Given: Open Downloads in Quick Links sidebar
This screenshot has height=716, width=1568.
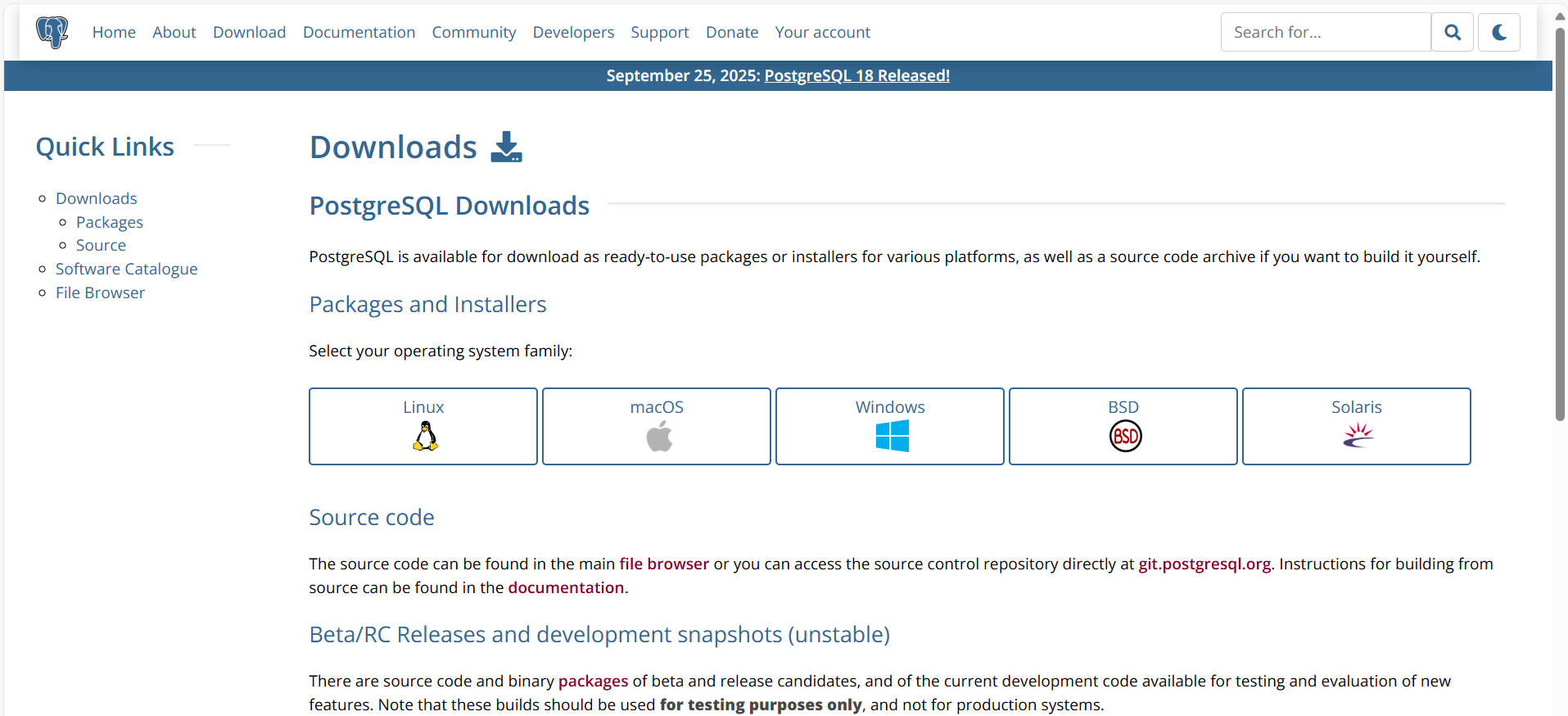Looking at the screenshot, I should tap(97, 198).
